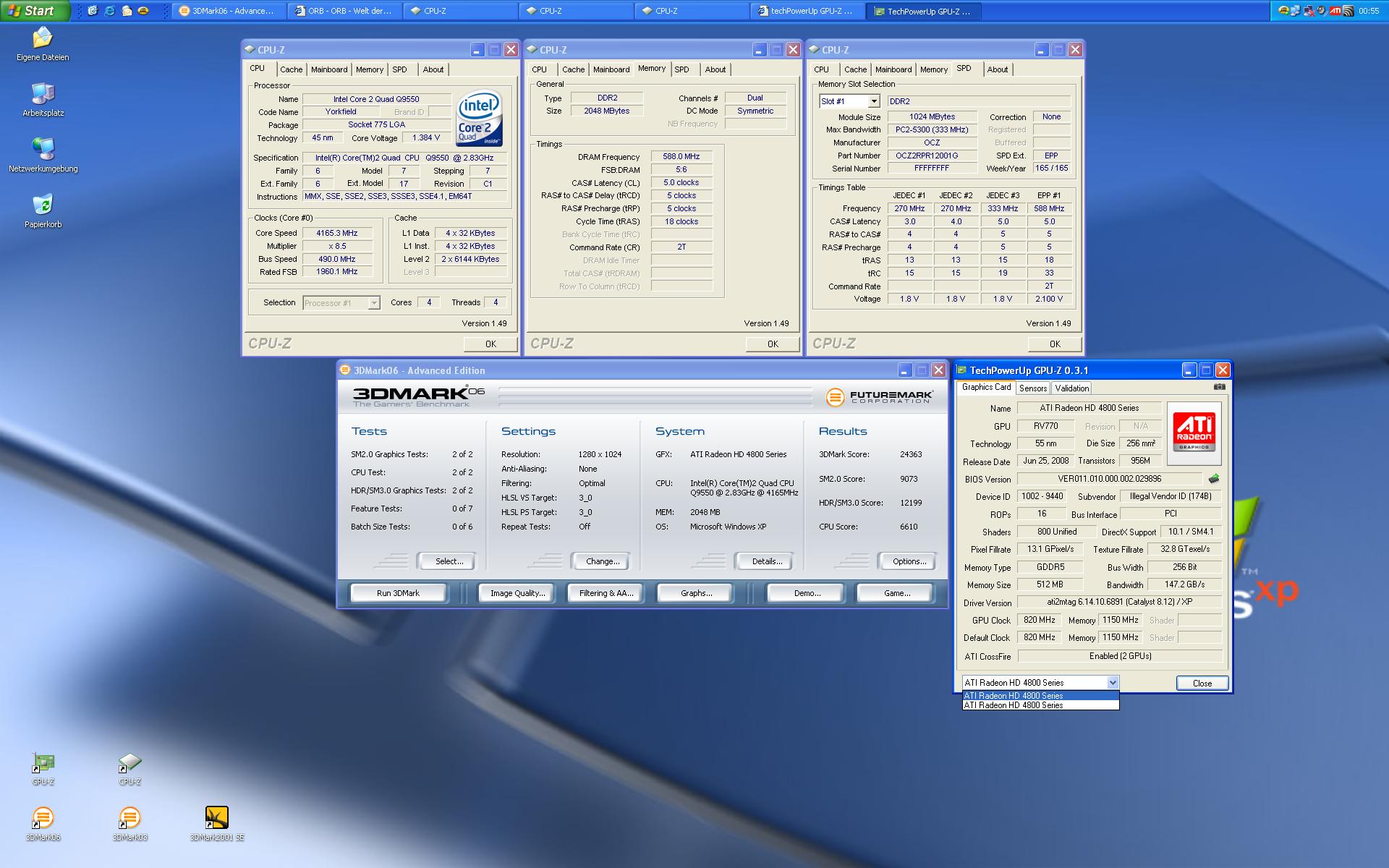Click the first quick launch icon beside Start

click(92, 11)
